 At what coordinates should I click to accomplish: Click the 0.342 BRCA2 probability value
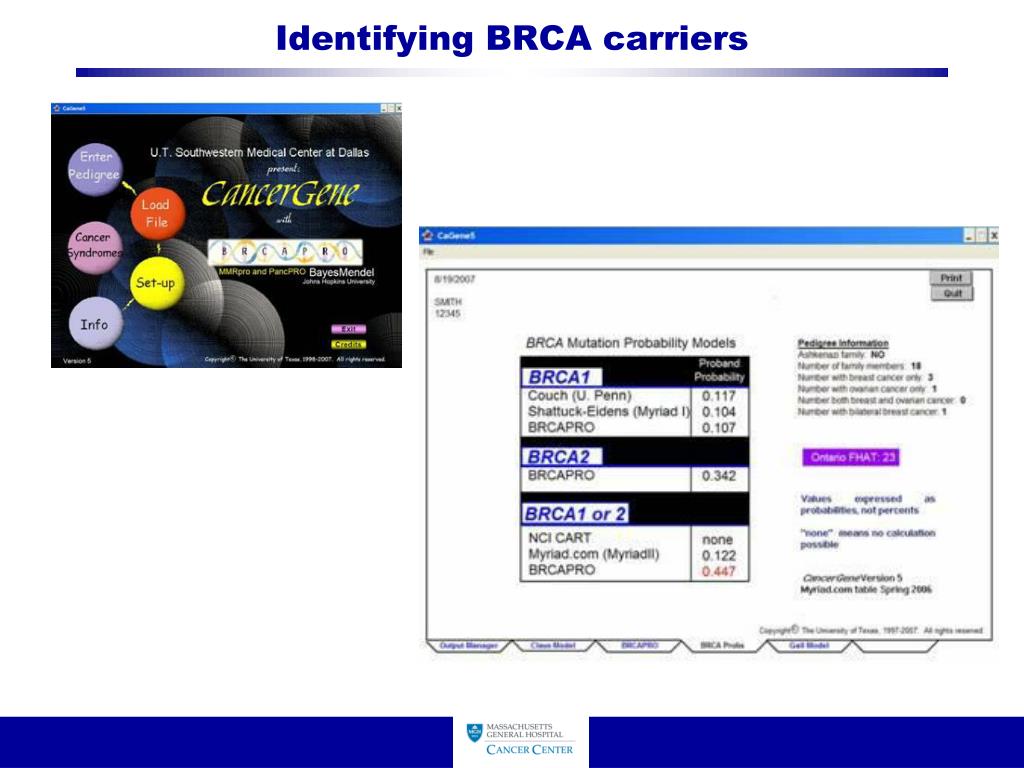[718, 476]
